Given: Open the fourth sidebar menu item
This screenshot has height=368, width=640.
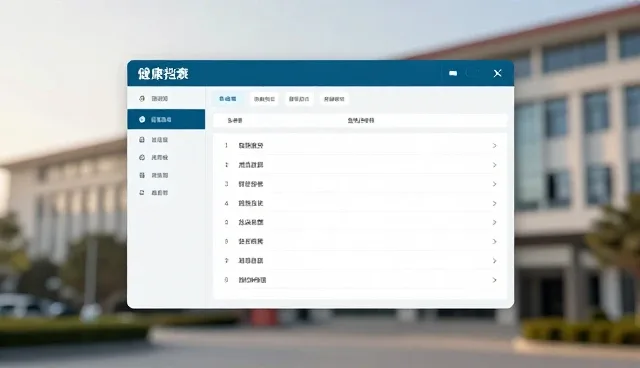Looking at the screenshot, I should [x=166, y=157].
